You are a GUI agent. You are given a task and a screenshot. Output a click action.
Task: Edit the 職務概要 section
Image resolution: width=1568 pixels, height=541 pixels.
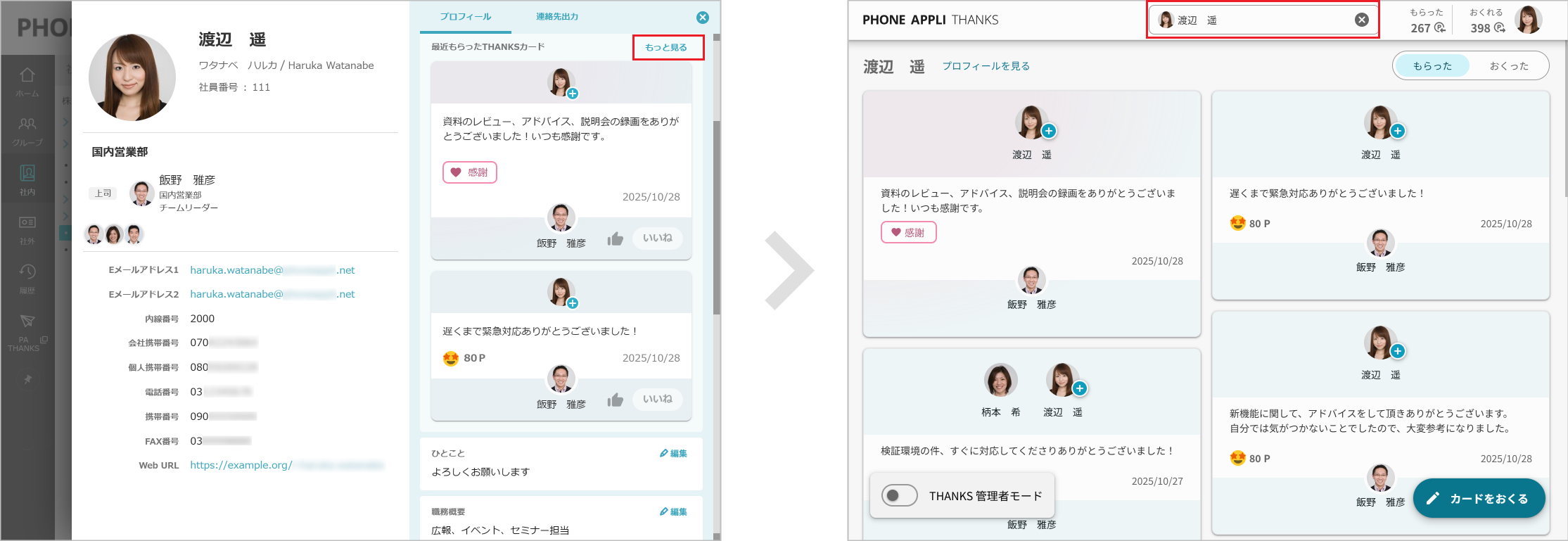point(673,511)
